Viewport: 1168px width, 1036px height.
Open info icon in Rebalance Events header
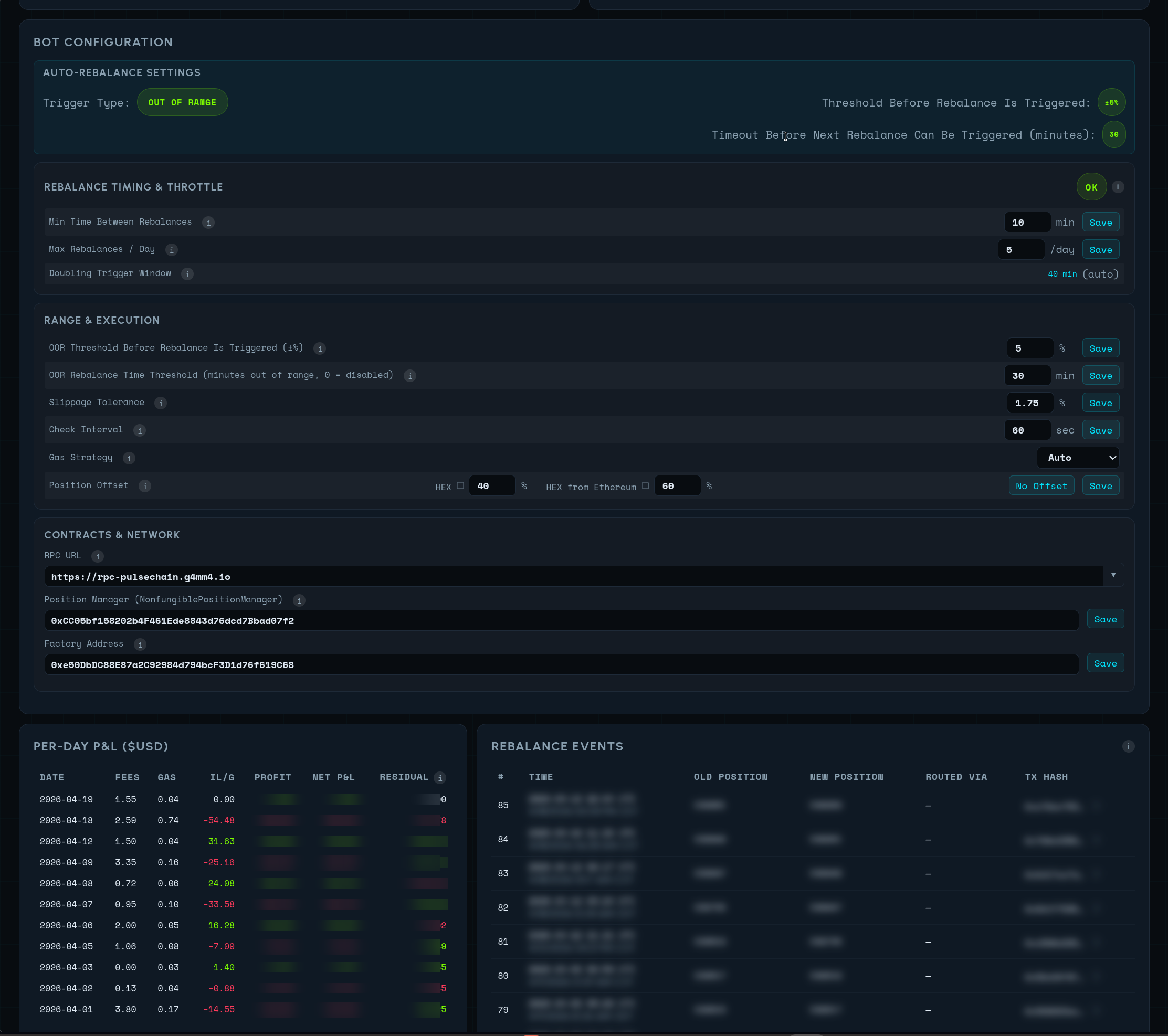click(1128, 746)
